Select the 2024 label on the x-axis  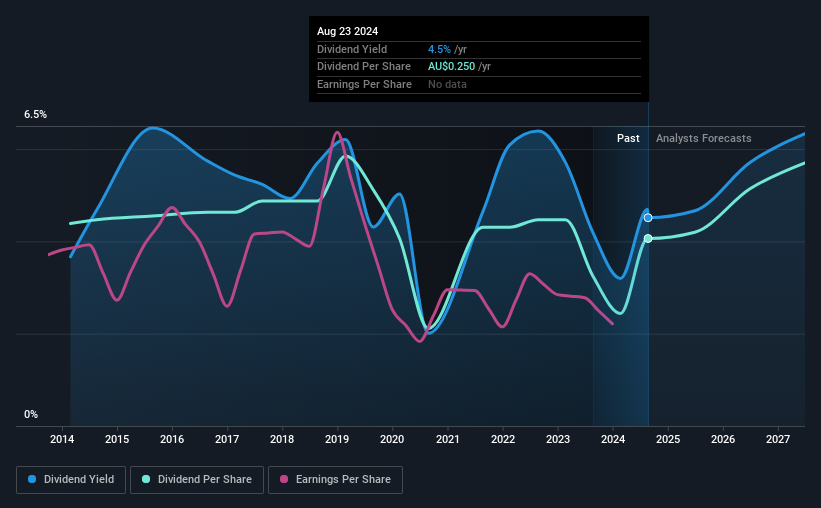pos(613,439)
